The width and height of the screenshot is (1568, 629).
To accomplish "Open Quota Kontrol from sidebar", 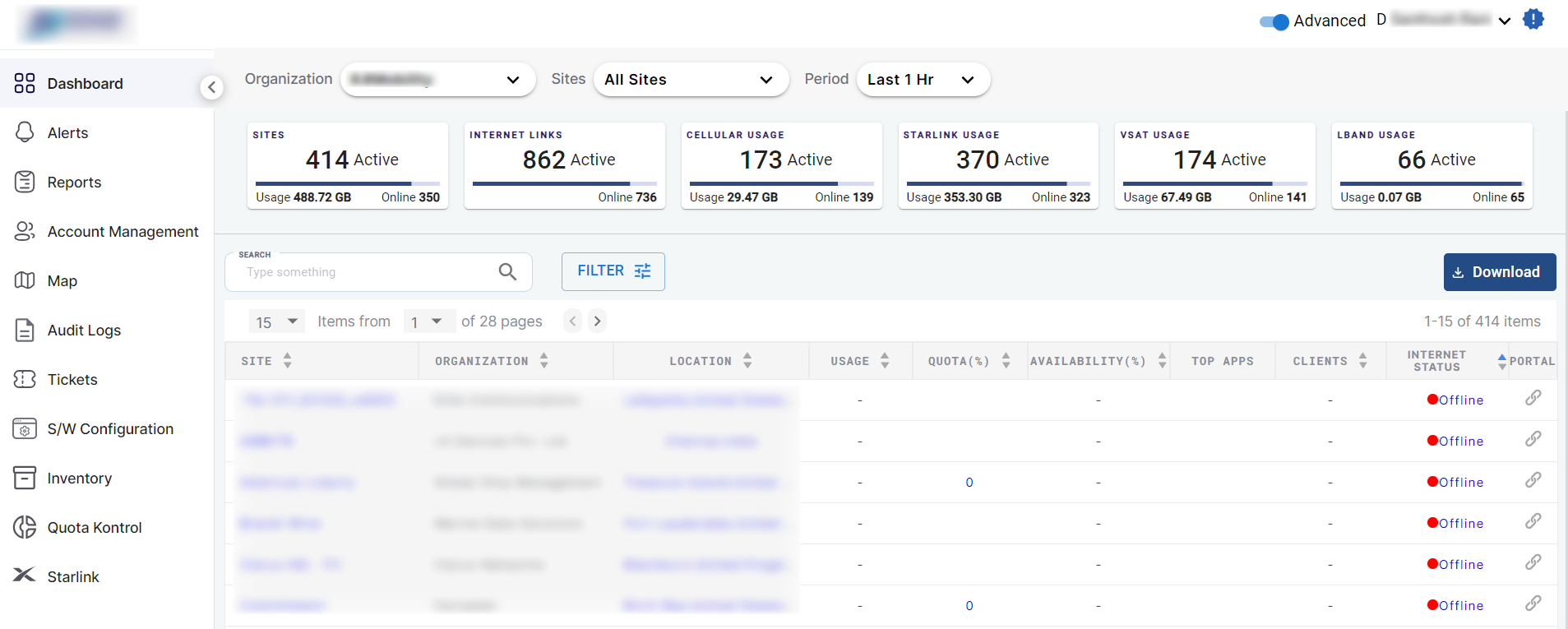I will tap(94, 527).
